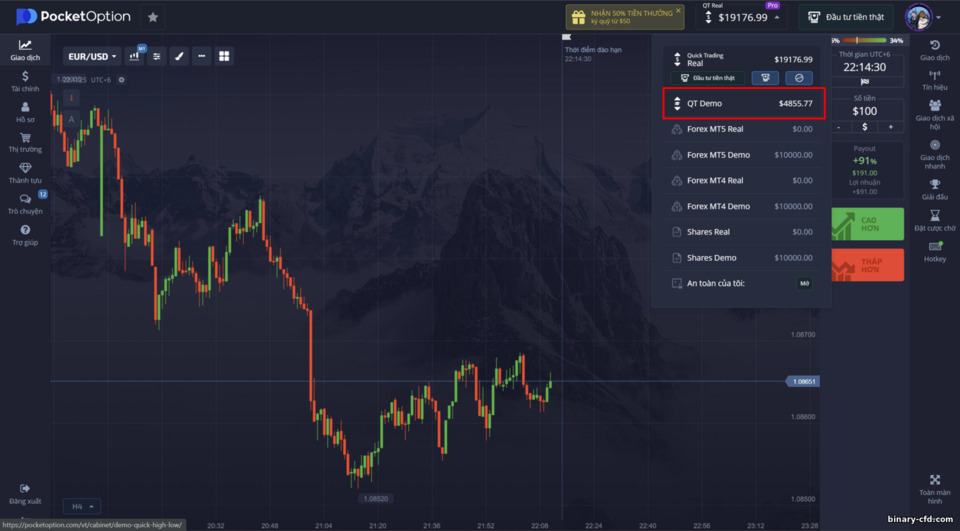Open the Giao dịch trading section in left sidebar
The width and height of the screenshot is (960, 531).
pos(24,50)
